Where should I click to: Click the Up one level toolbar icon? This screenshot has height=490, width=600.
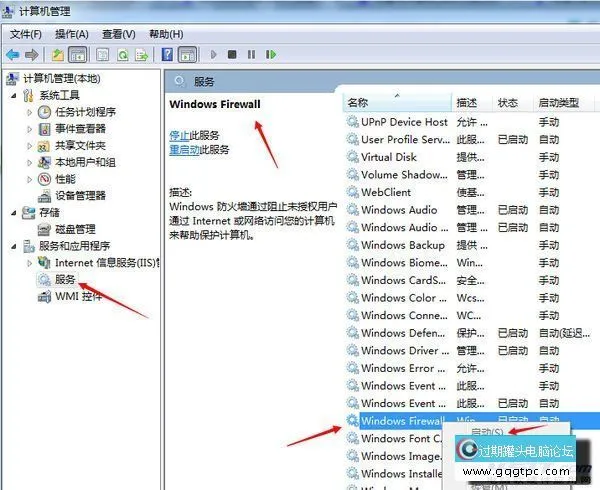[x=58, y=55]
